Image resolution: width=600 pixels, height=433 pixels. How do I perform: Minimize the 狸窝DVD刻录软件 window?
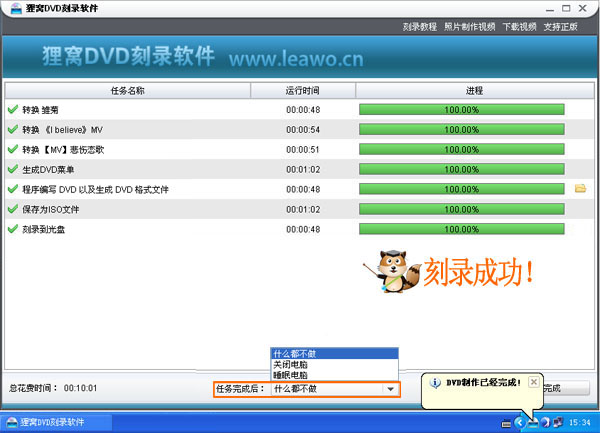pyautogui.click(x=550, y=8)
